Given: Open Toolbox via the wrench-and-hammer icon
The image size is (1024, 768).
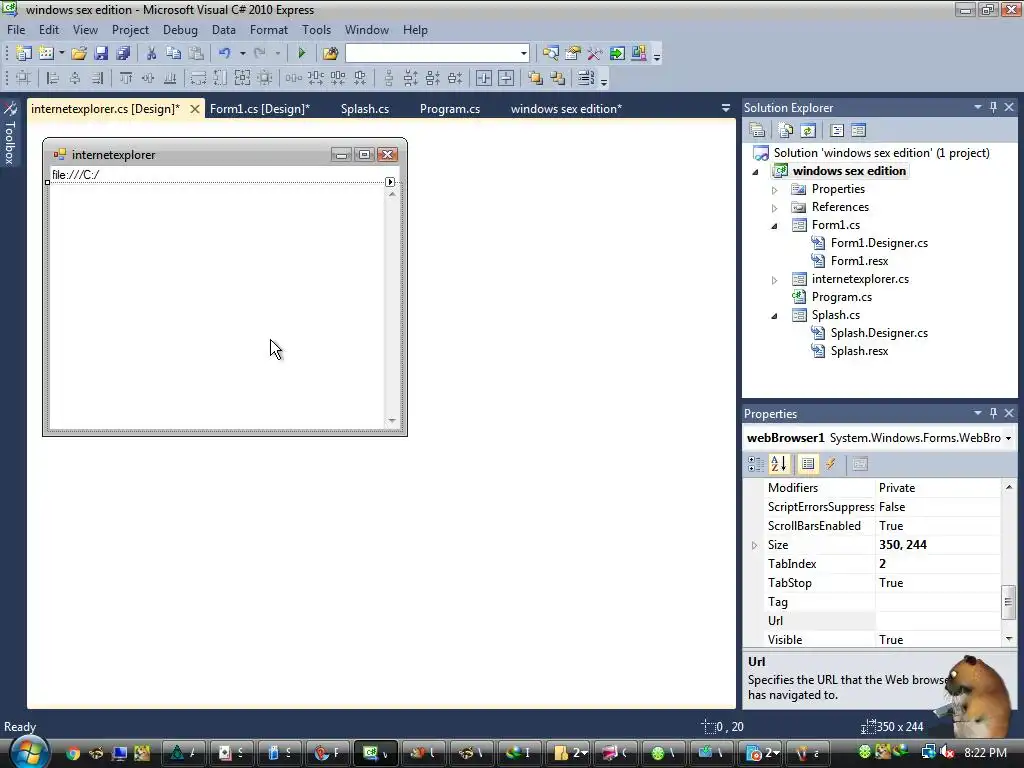Looking at the screenshot, I should 594,54.
